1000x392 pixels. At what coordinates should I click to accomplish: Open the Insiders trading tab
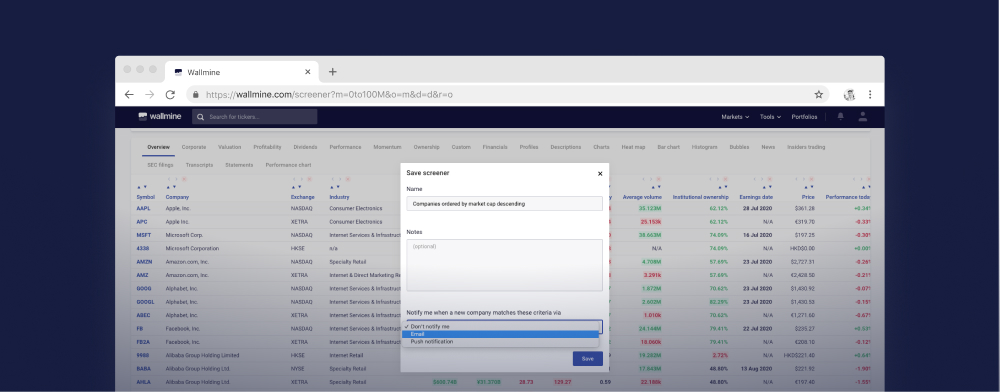tap(806, 147)
